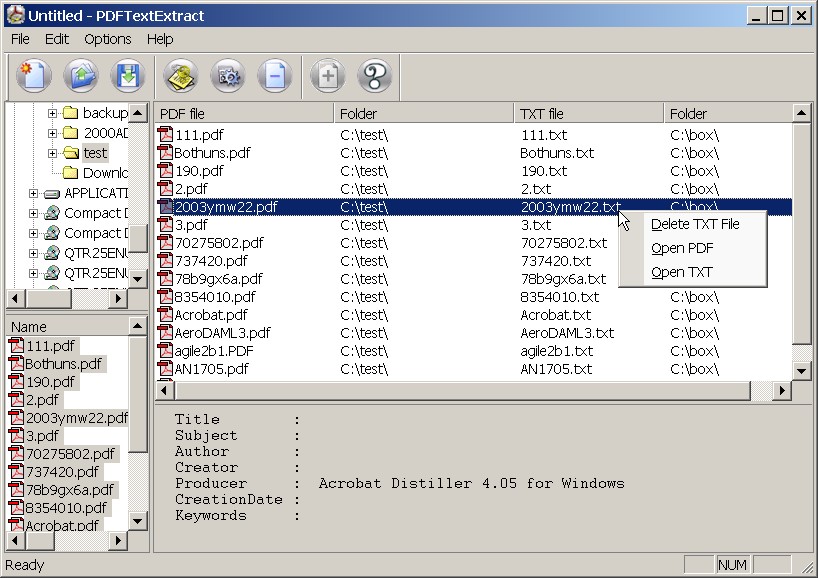Image resolution: width=818 pixels, height=578 pixels.
Task: Click the Bothuns.txt cell
Action: pyautogui.click(x=557, y=153)
